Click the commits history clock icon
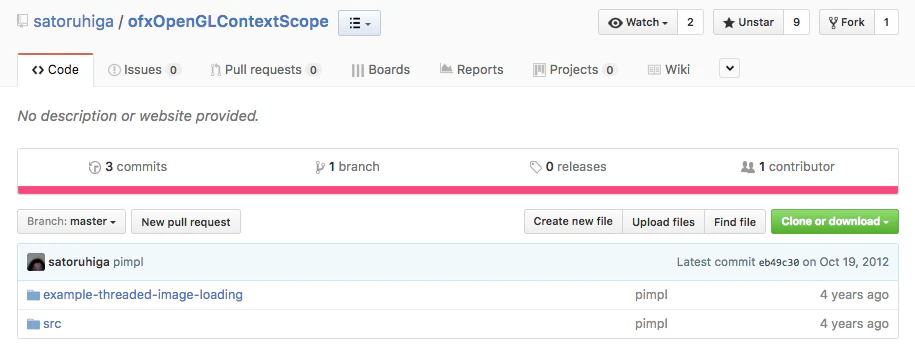 [x=95, y=167]
